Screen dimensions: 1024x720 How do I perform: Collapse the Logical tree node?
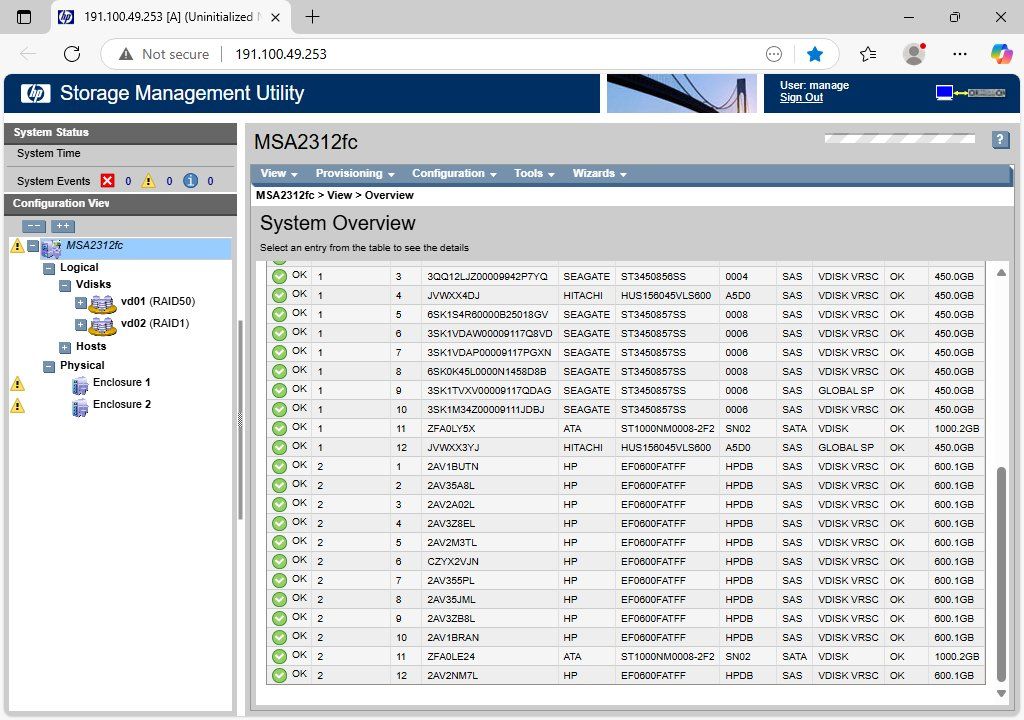pyautogui.click(x=49, y=269)
